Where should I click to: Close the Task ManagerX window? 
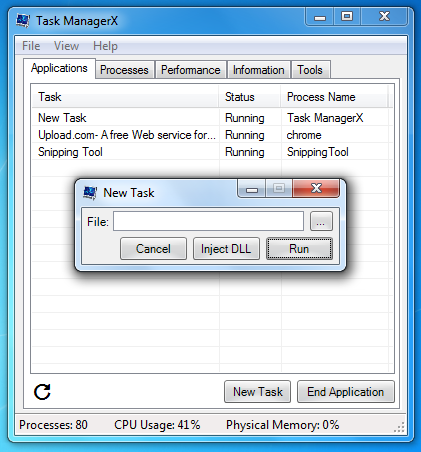(x=384, y=16)
